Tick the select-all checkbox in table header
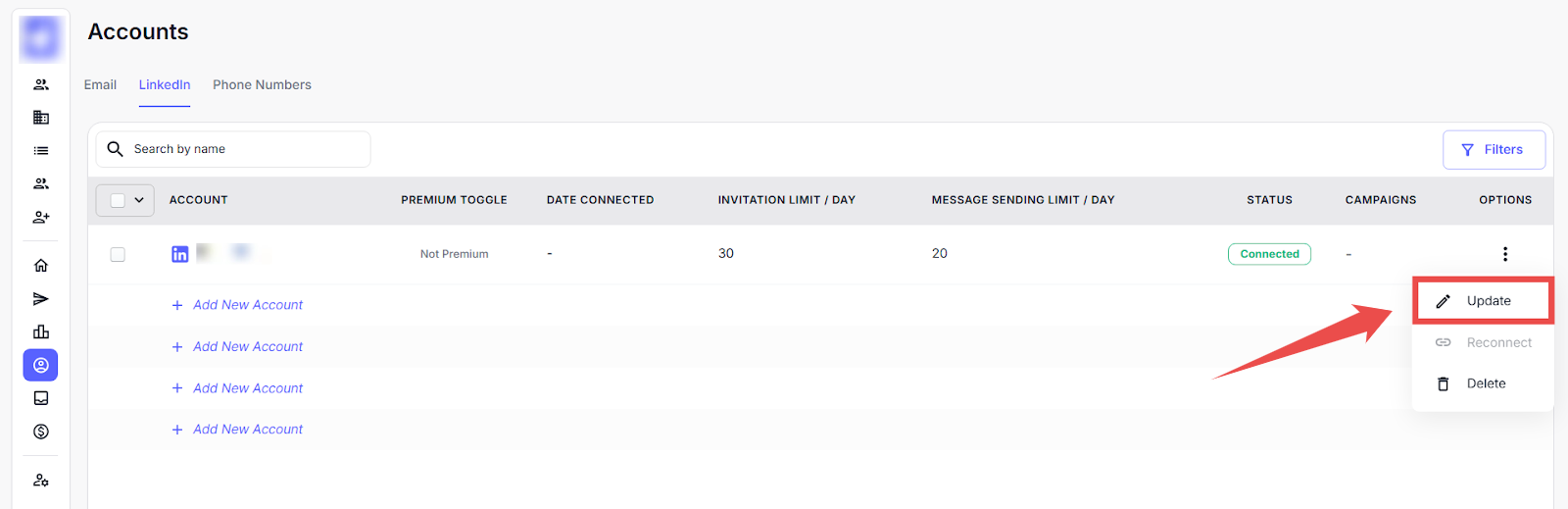Screen dimensions: 1568x509 click(118, 200)
